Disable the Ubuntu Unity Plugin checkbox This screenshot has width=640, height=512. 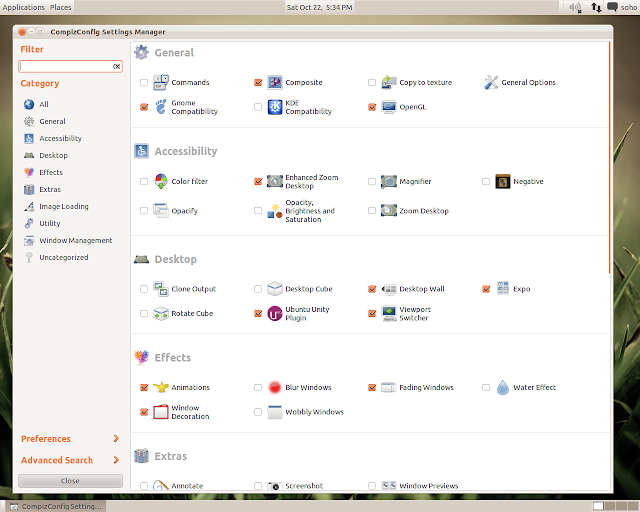tap(258, 314)
